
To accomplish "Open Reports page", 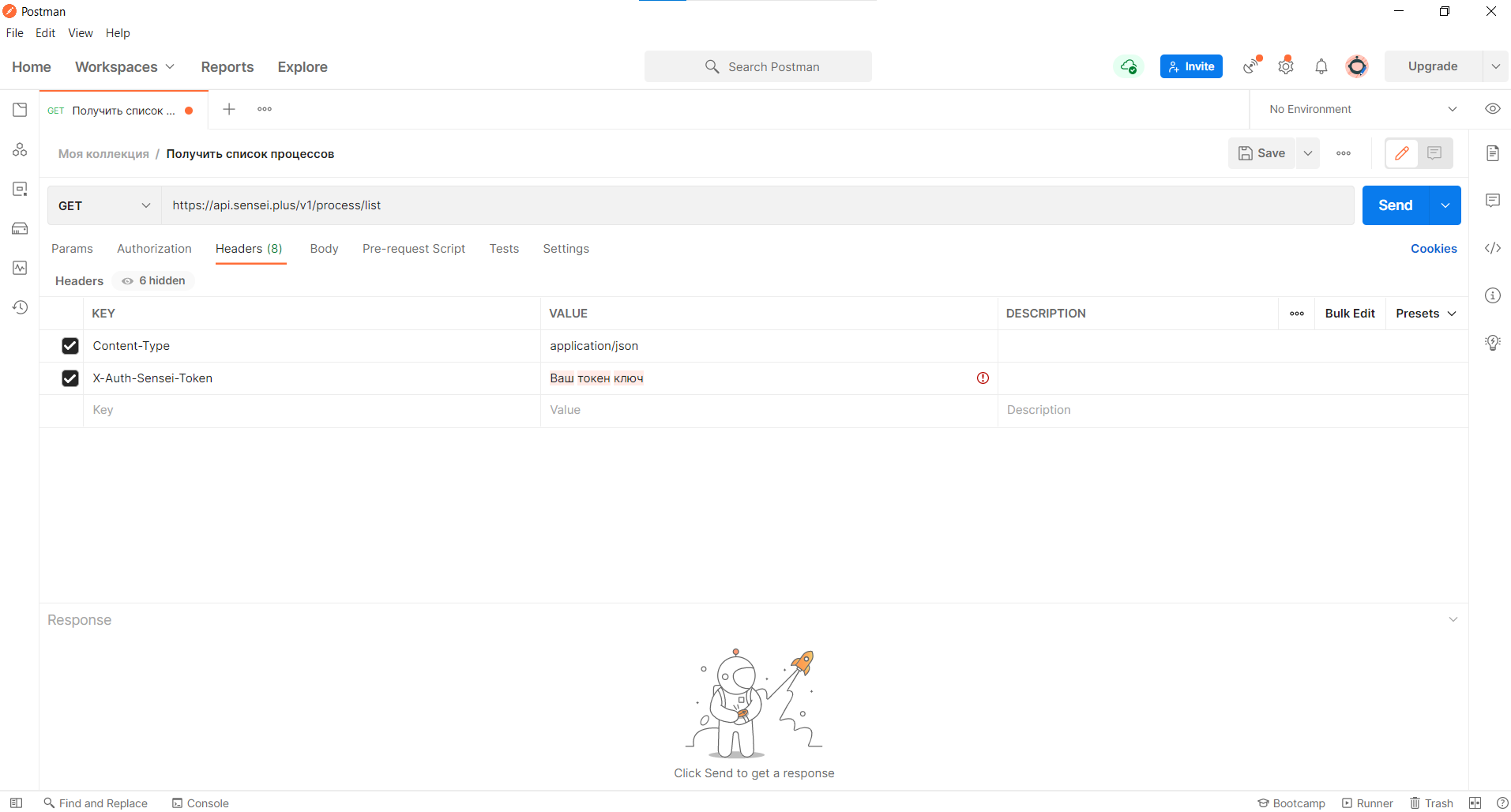I will pyautogui.click(x=227, y=67).
